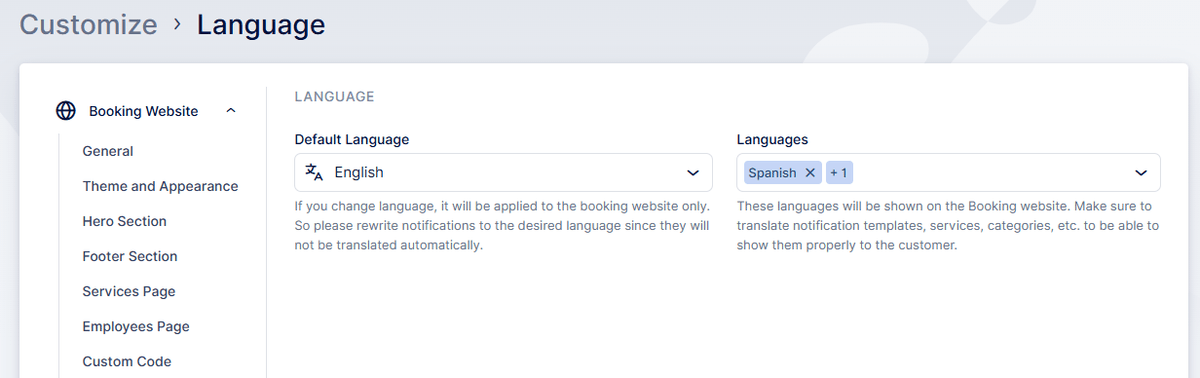
Task: Collapse the Booking Website section chevron
Action: point(231,111)
